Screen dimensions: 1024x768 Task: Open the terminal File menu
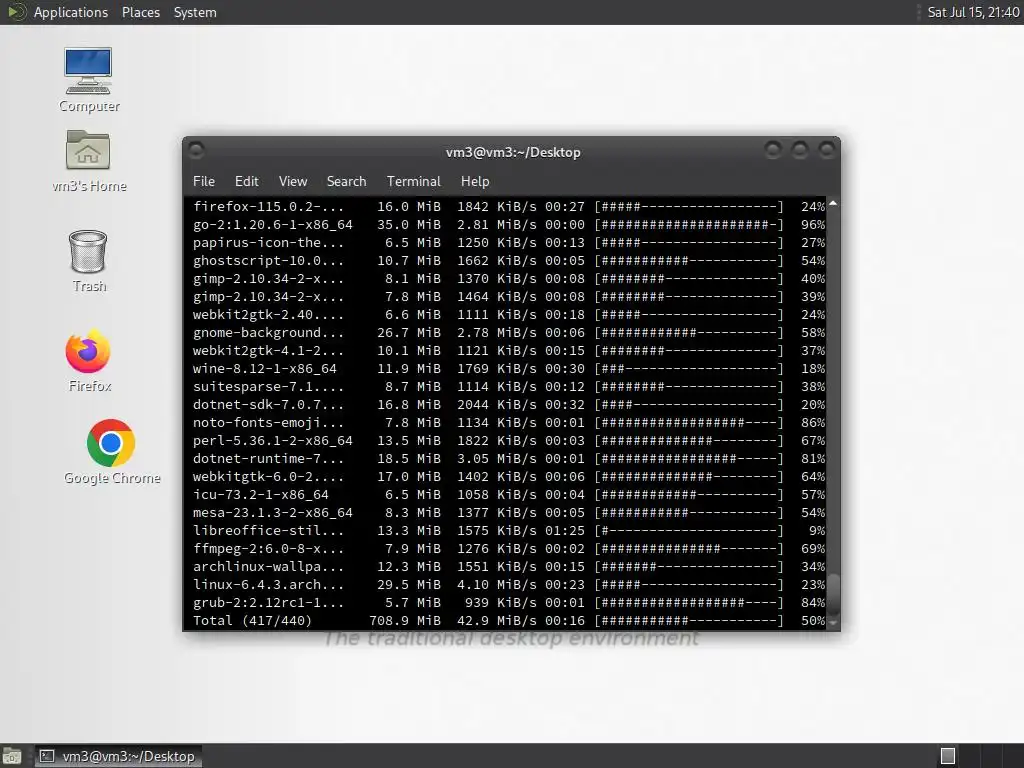click(x=204, y=181)
